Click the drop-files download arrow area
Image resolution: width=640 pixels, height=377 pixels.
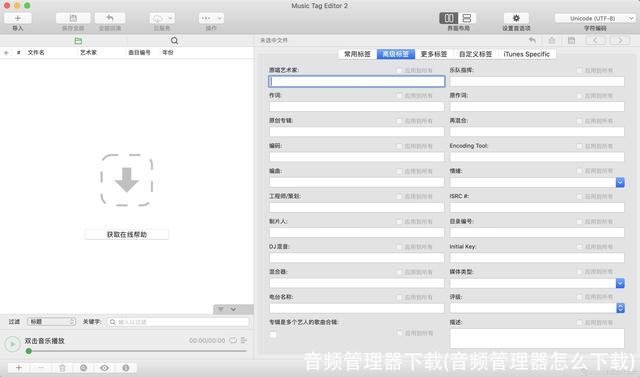coord(127,180)
